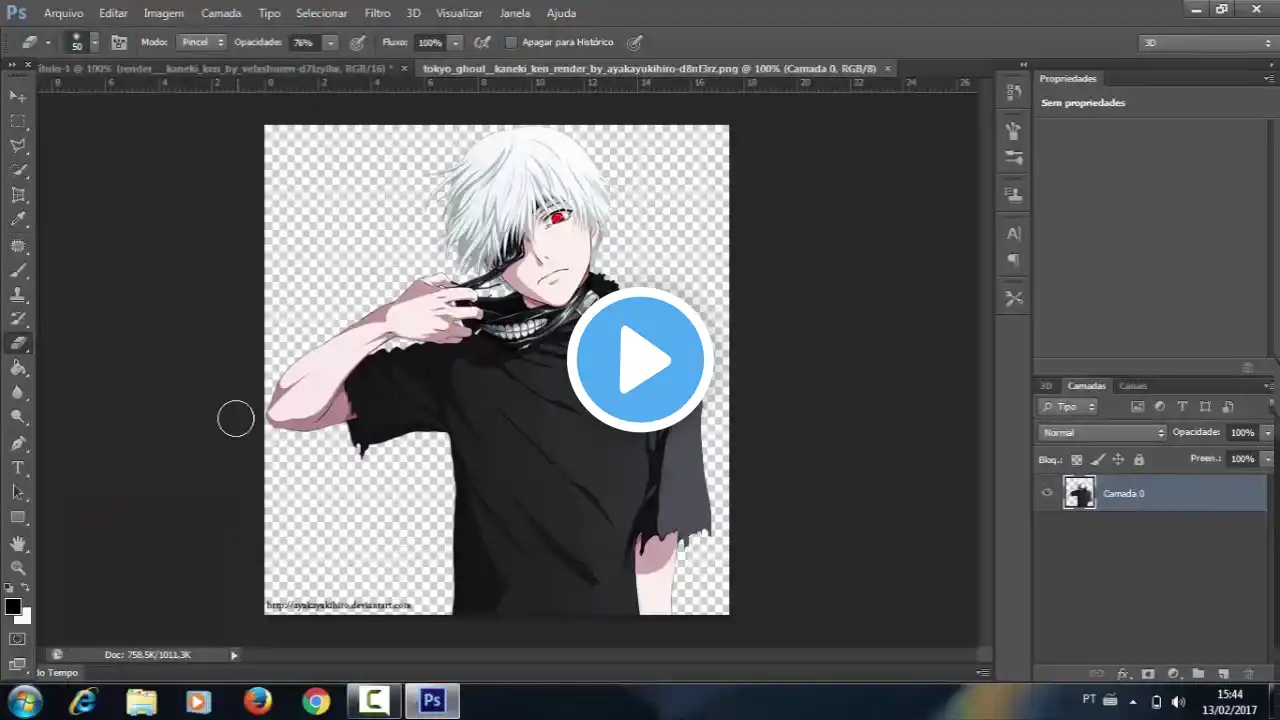Toggle the lock all icon for layers
This screenshot has height=720, width=1280.
pos(1138,459)
